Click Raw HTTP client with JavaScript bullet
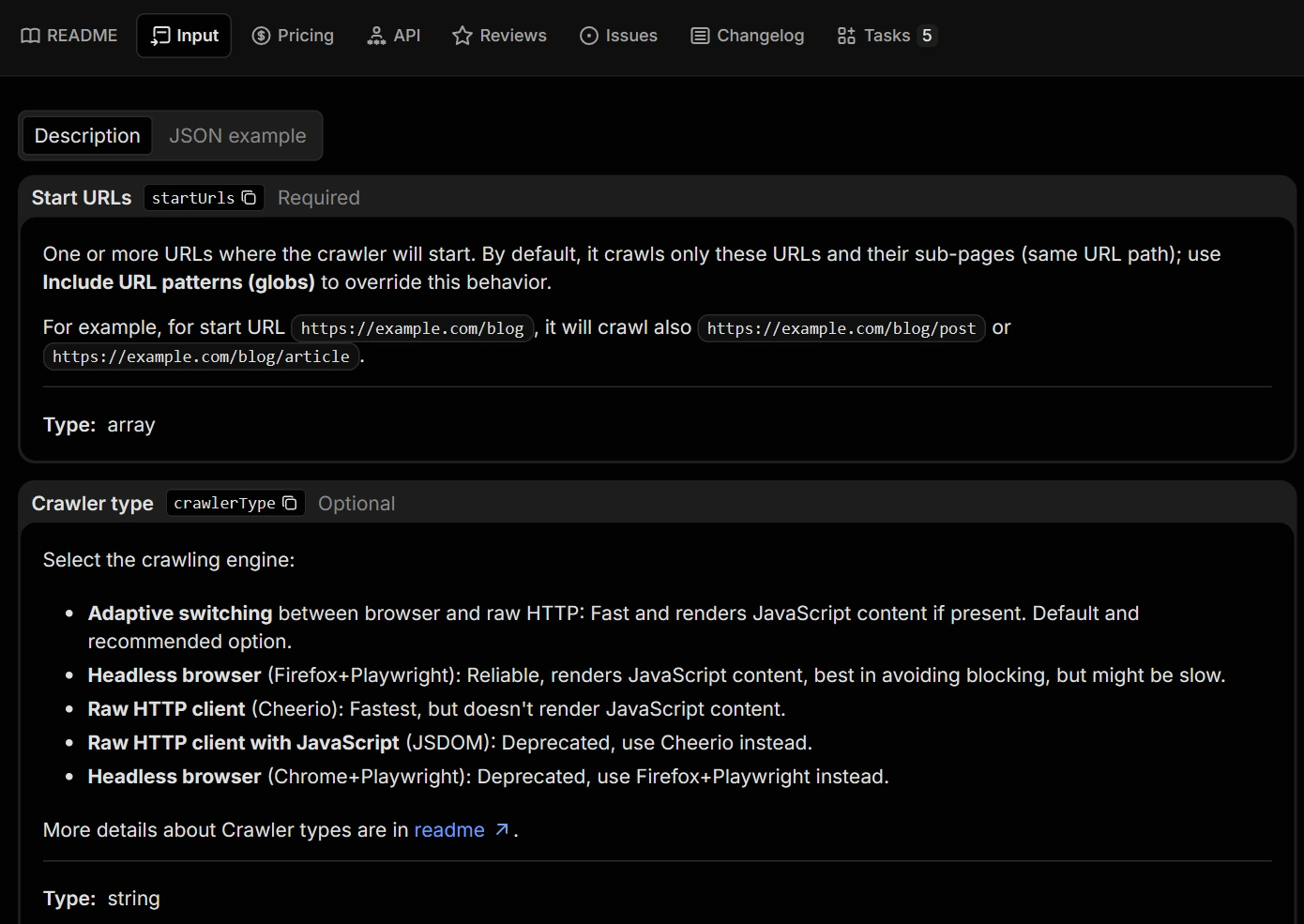The height and width of the screenshot is (924, 1304). pyautogui.click(x=450, y=743)
